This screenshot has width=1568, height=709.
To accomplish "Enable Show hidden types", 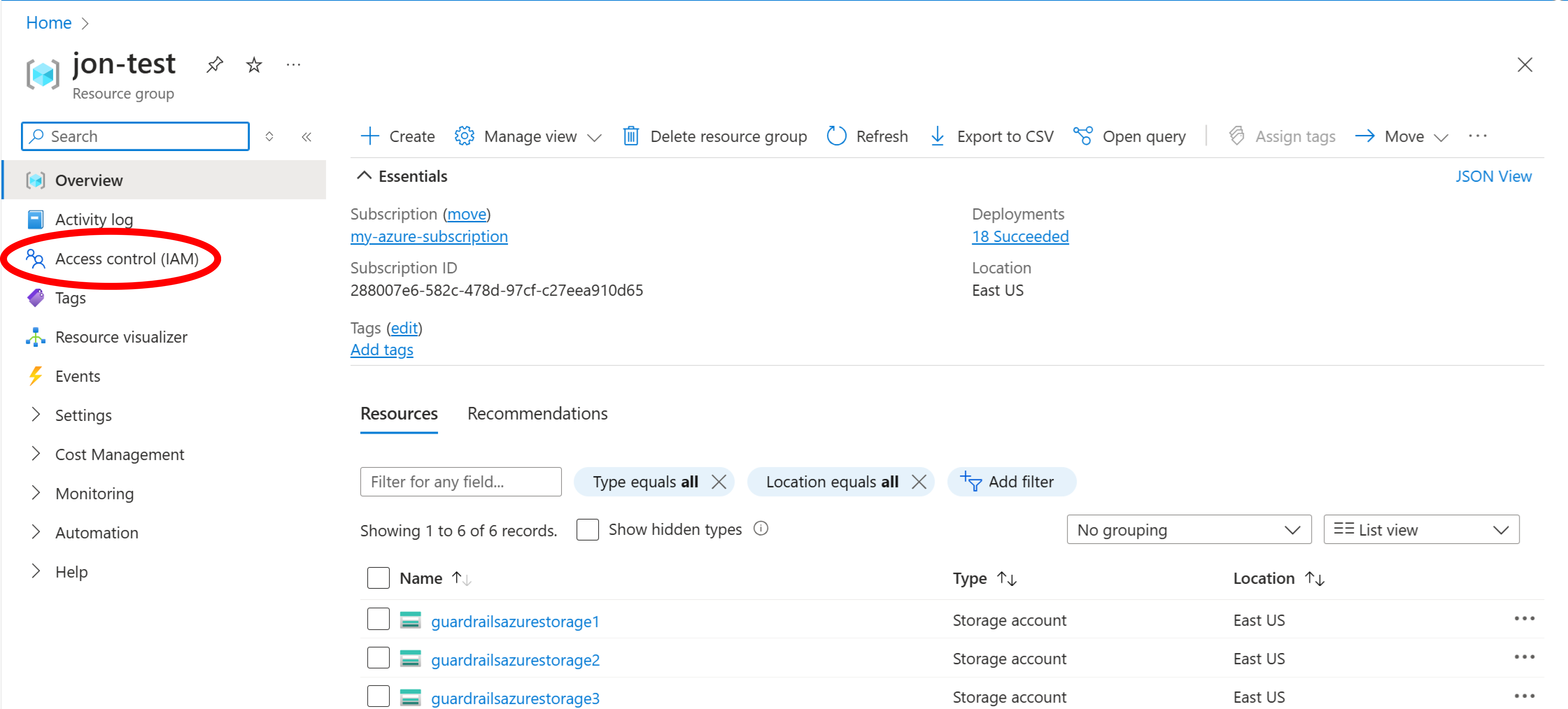I will click(x=587, y=529).
